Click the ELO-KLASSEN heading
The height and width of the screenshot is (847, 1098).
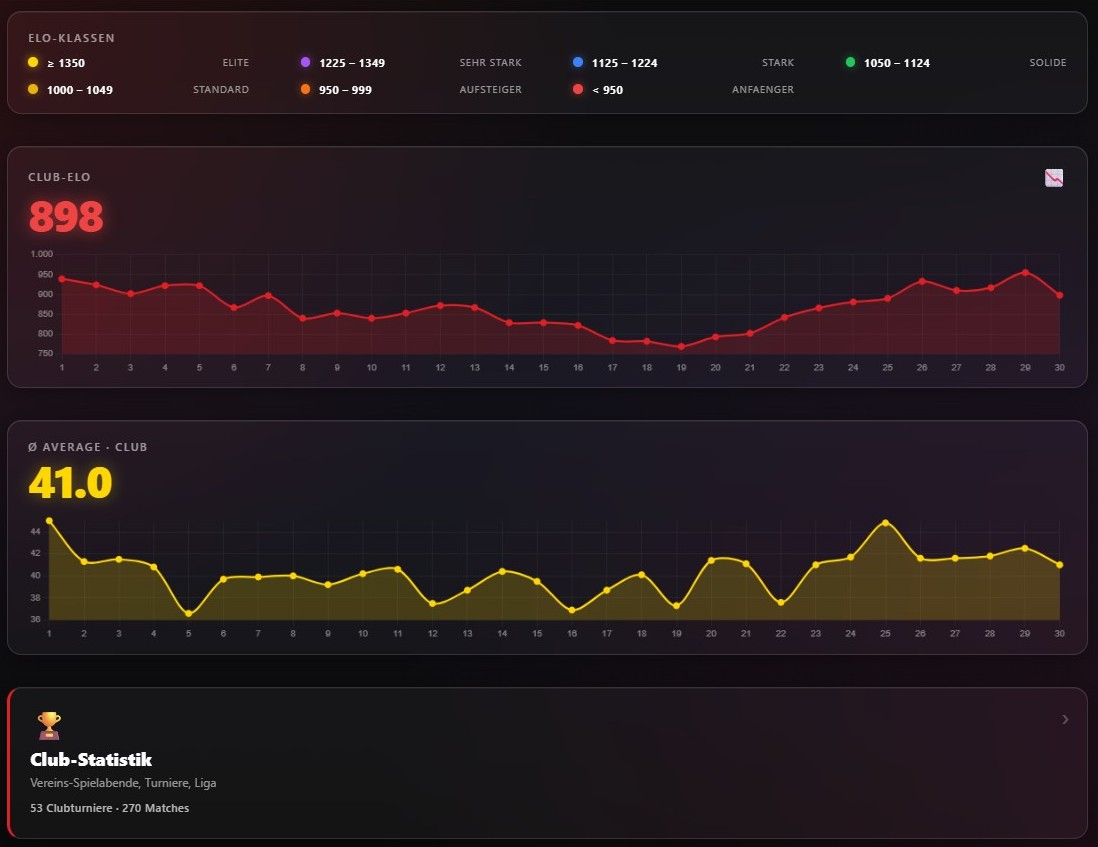(71, 38)
